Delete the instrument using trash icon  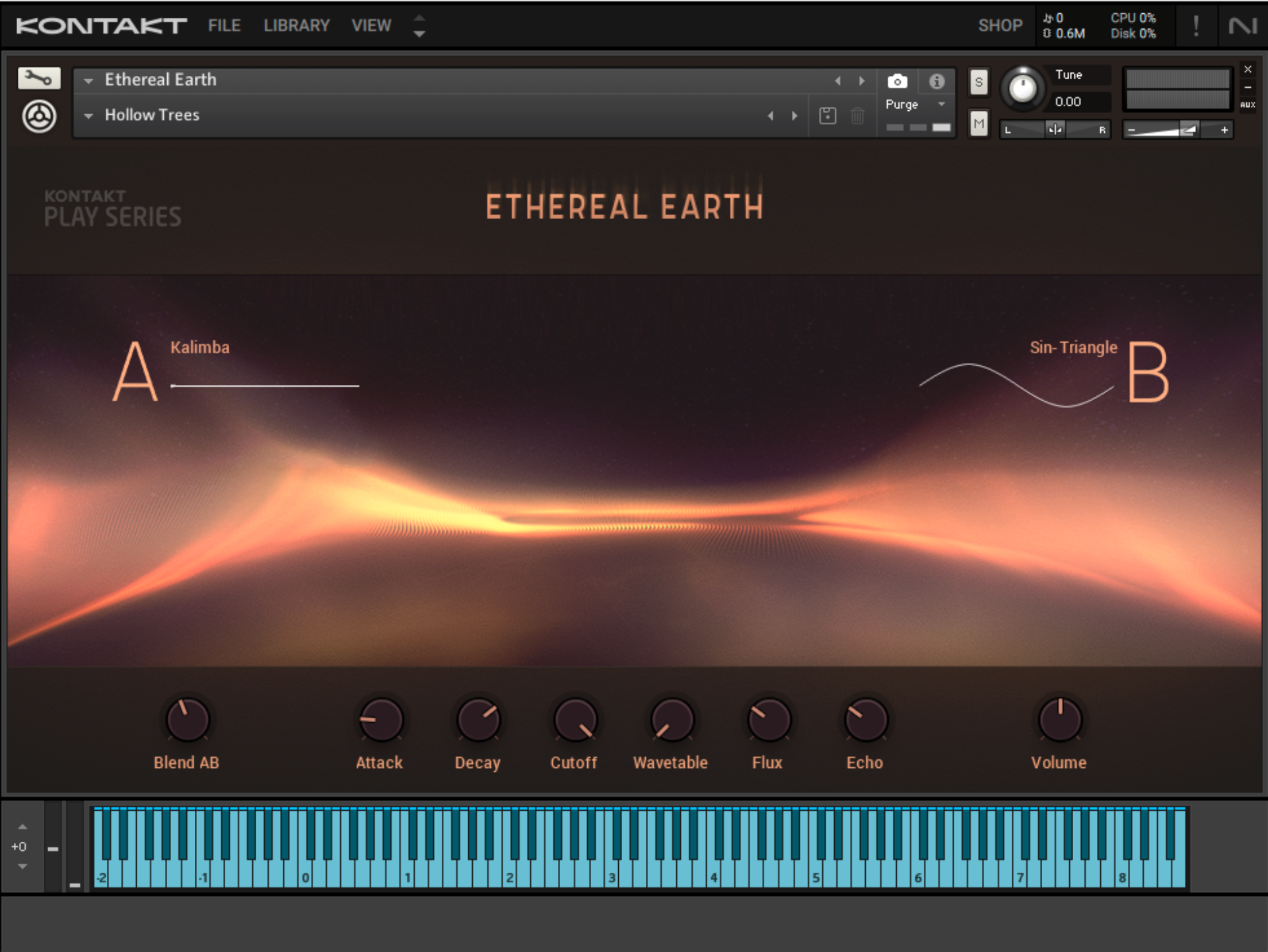pos(857,116)
